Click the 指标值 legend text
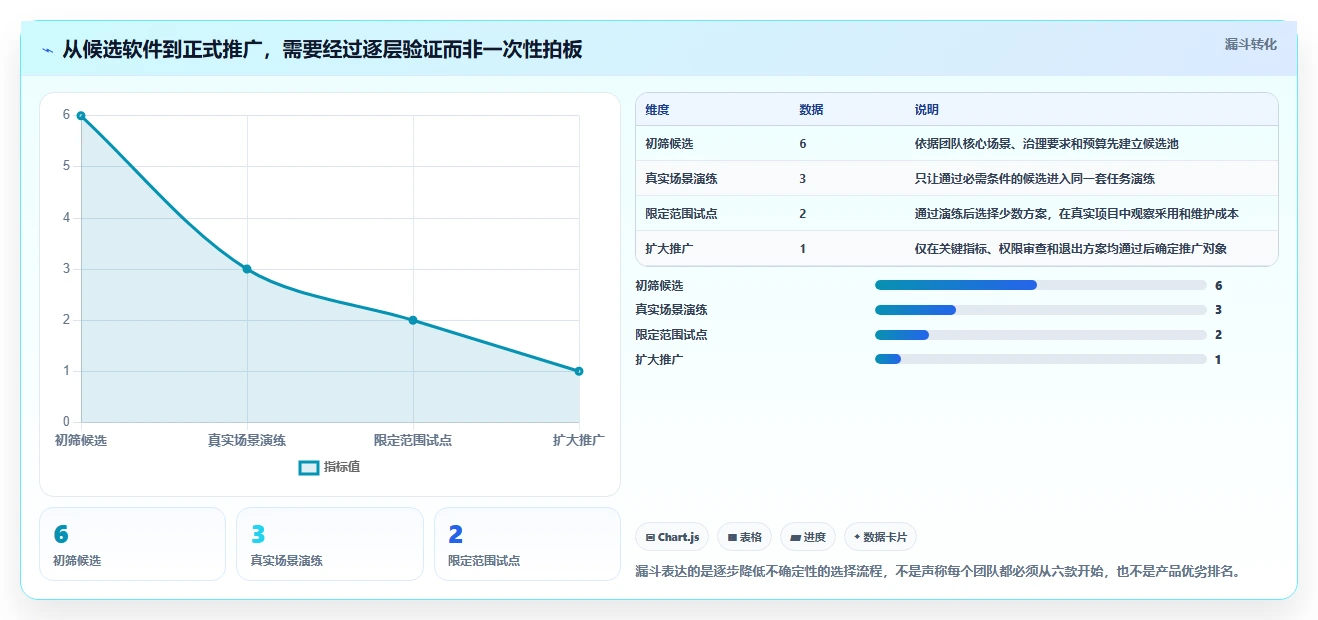 pyautogui.click(x=342, y=467)
